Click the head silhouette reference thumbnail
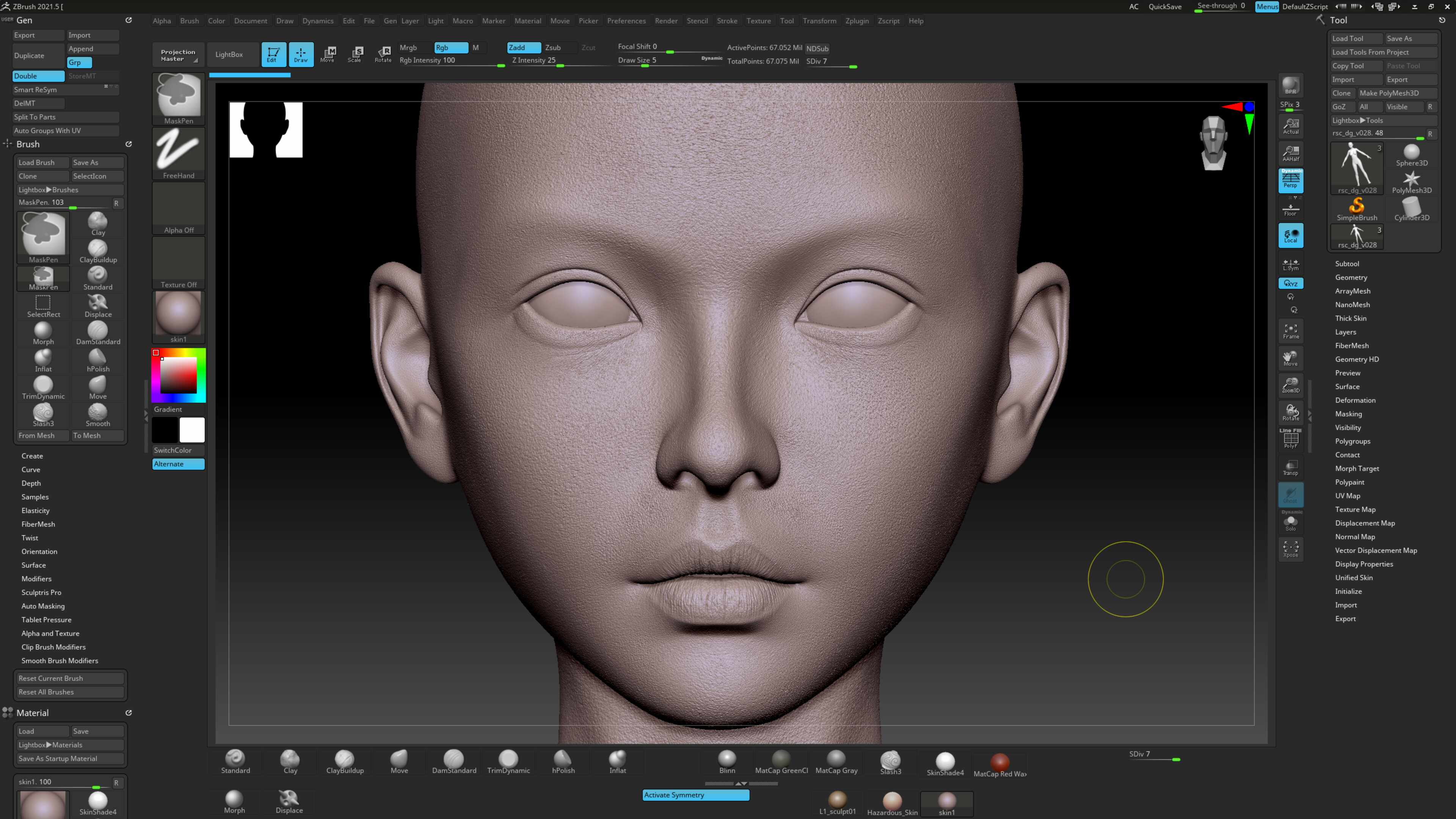The image size is (1456, 819). click(x=266, y=129)
